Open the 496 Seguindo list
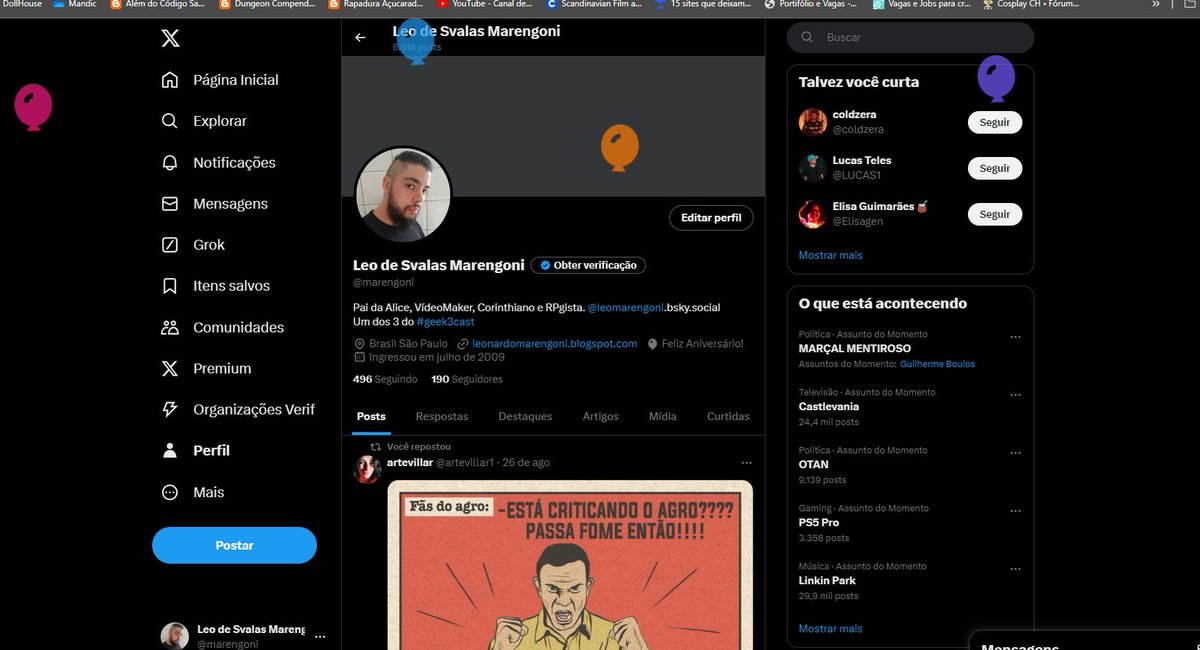The image size is (1200, 650). pos(385,379)
